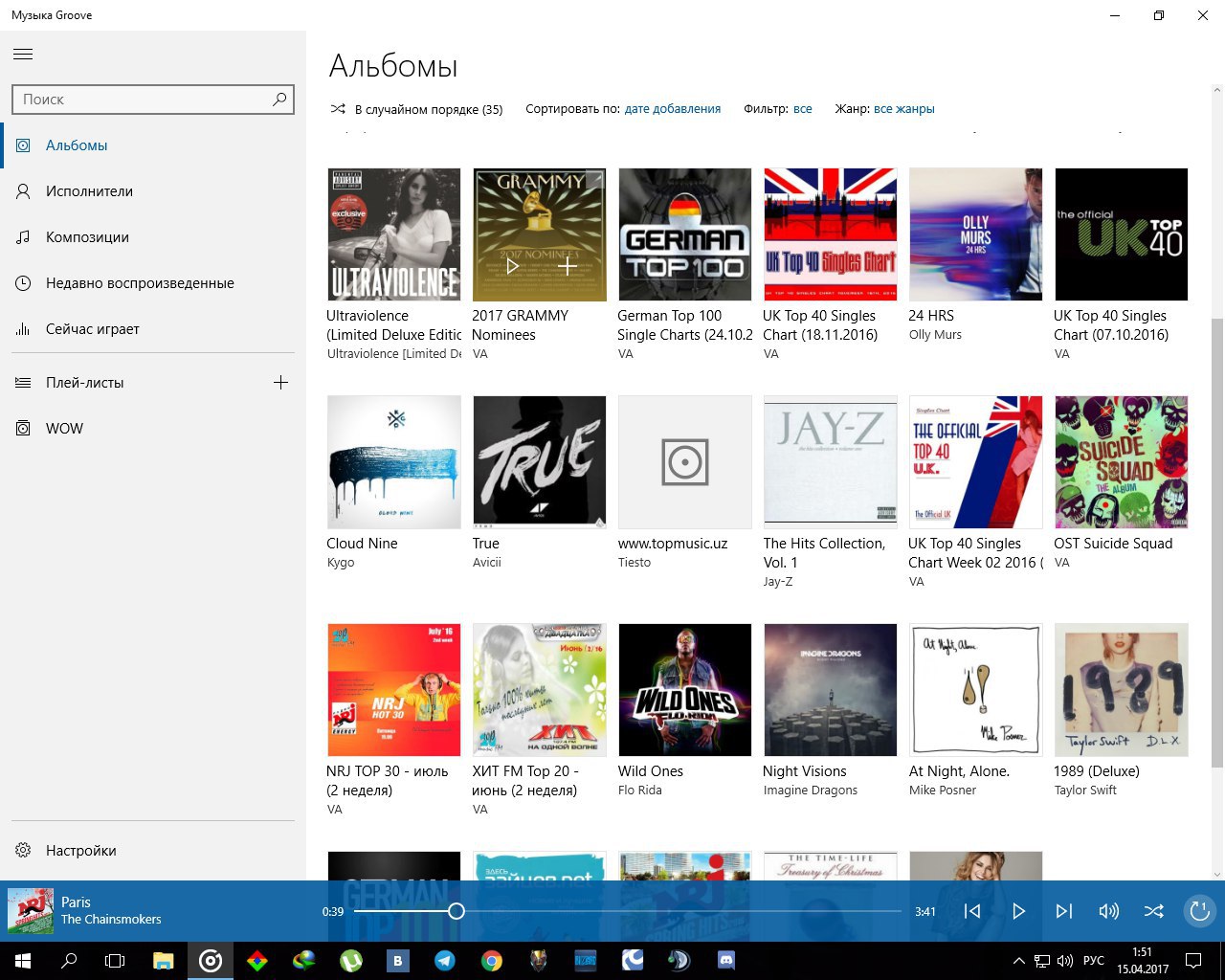Open now playing Paris cover art

point(31,911)
